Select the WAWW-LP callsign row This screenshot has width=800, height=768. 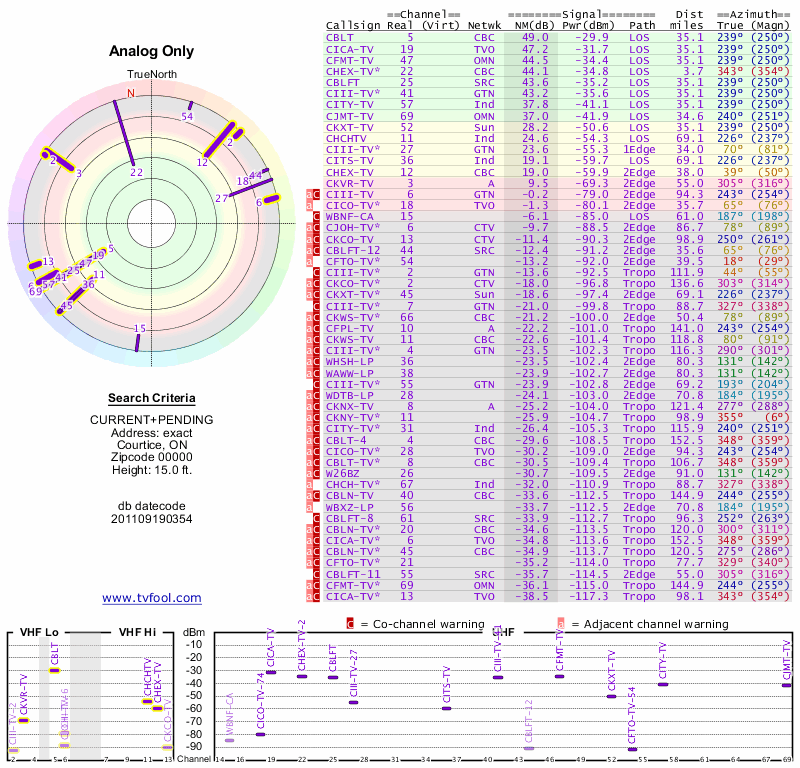(349, 373)
